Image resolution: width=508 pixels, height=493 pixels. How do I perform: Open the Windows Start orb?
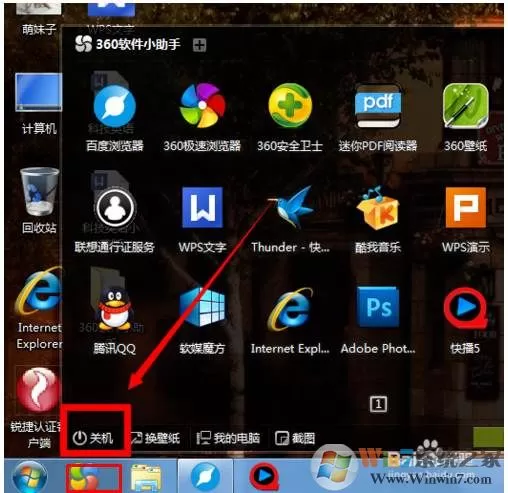click(x=30, y=477)
